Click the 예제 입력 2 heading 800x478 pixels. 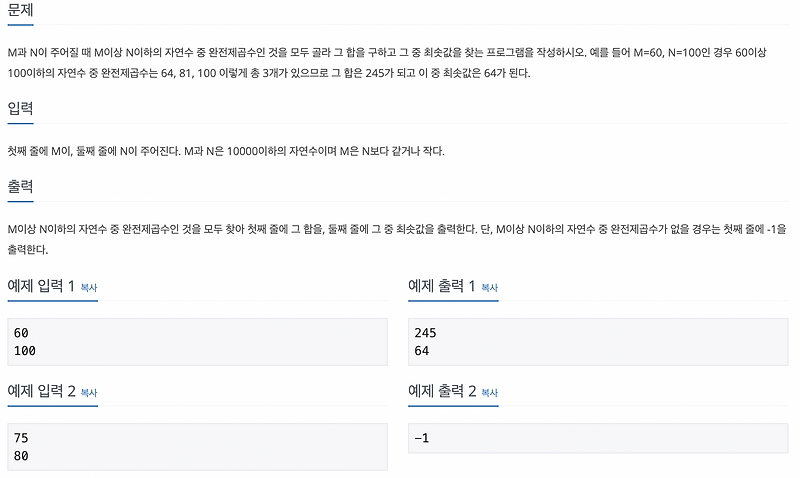point(41,391)
